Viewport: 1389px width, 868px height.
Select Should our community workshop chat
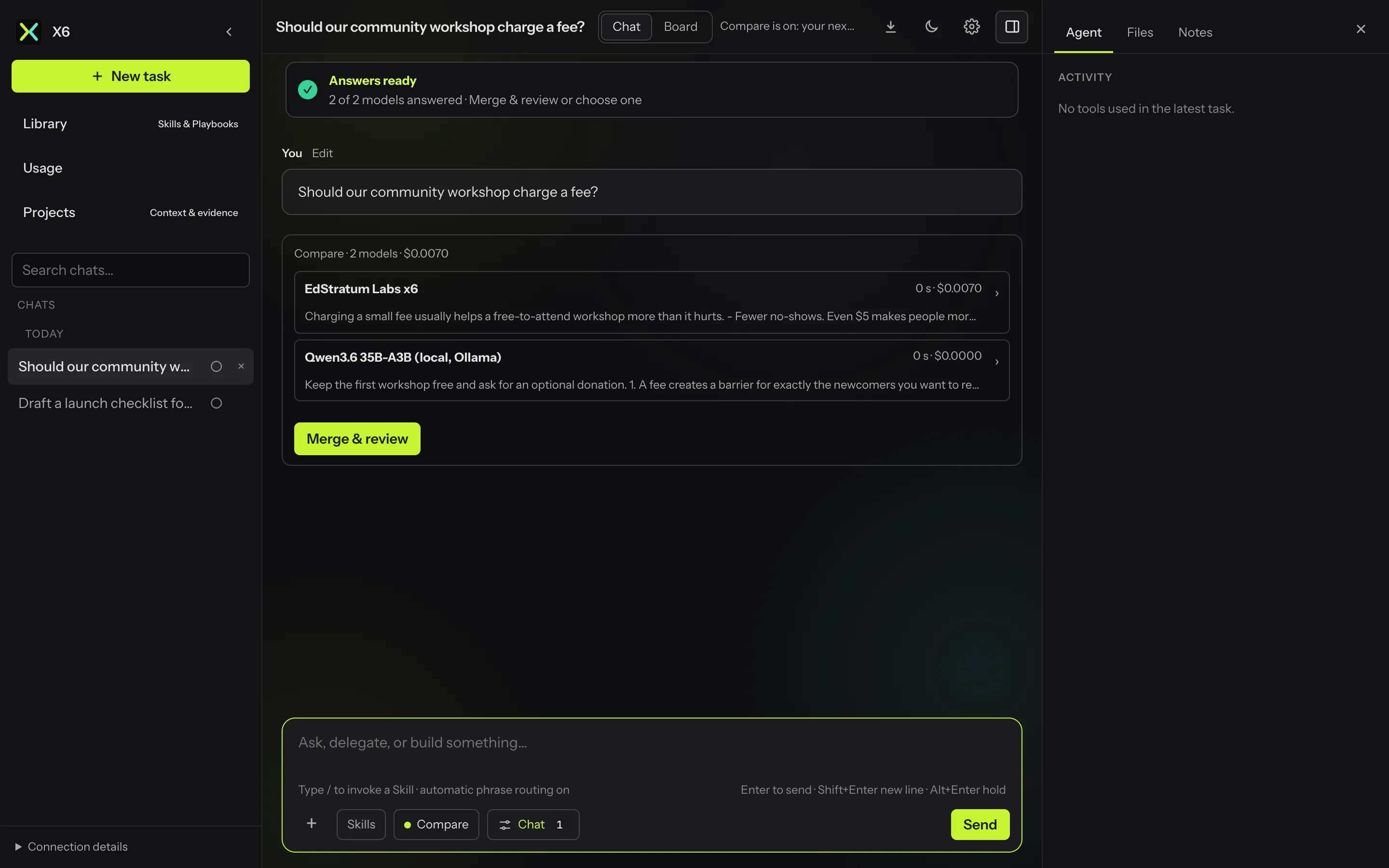coord(104,366)
